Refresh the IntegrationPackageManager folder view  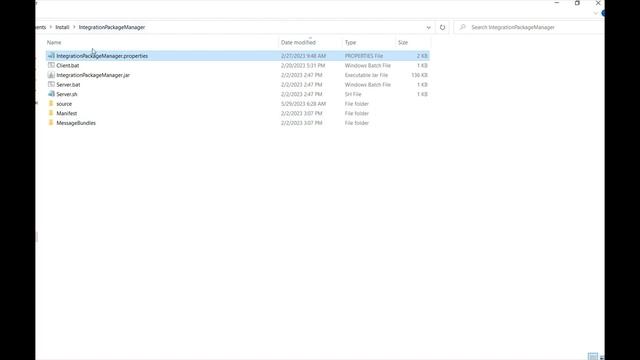tap(442, 27)
